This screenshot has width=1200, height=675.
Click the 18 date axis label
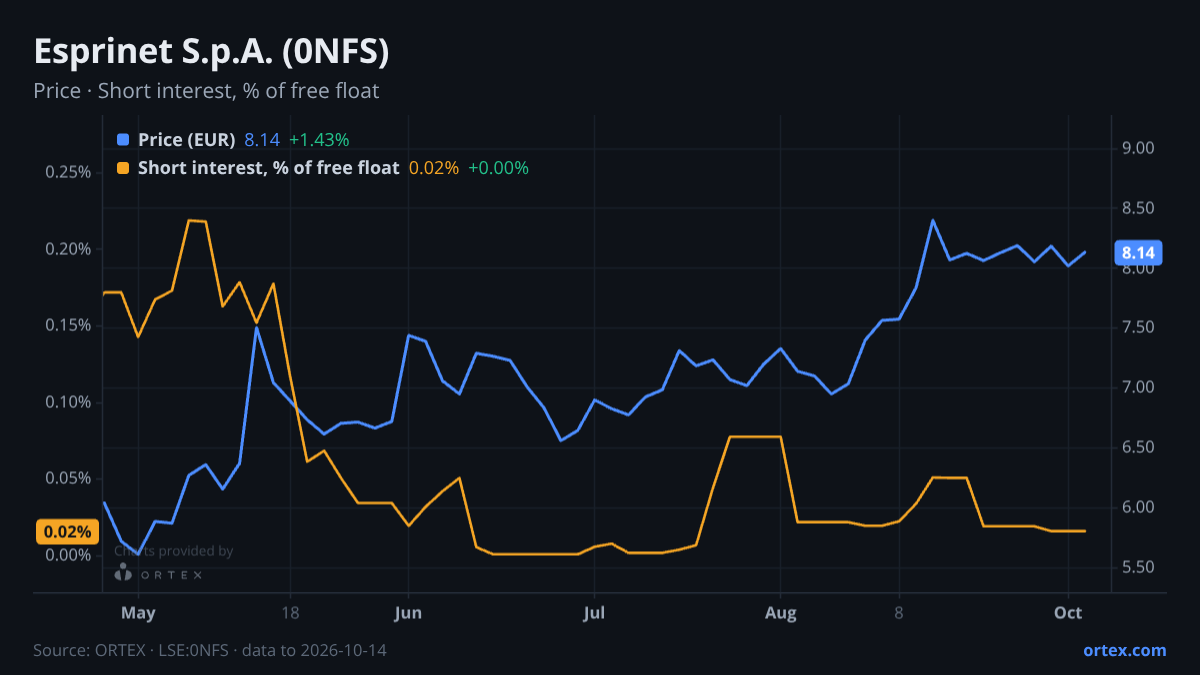291,613
